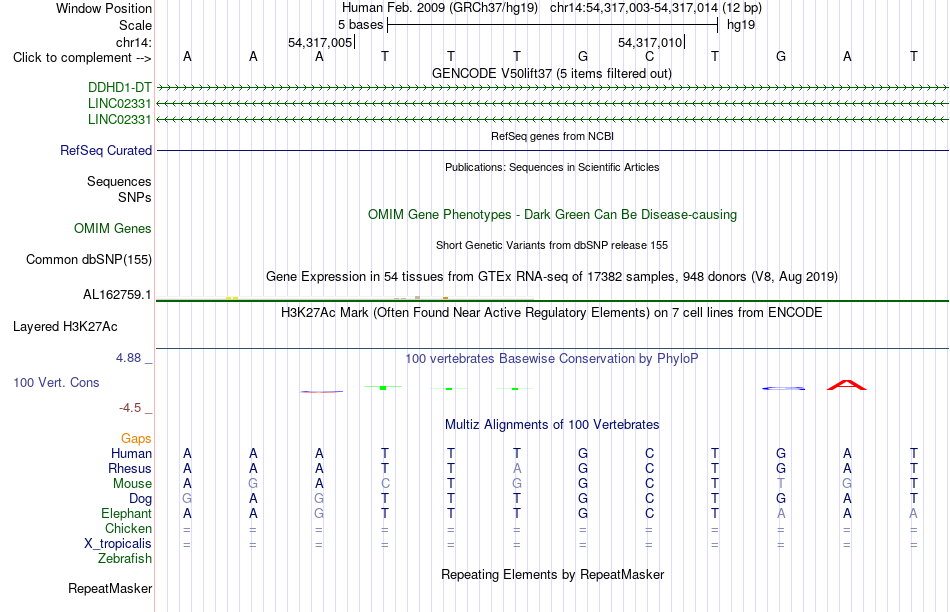Open 'Multiz Alignments of 100 Vertebrates' title
This screenshot has width=950, height=612.
tap(552, 425)
